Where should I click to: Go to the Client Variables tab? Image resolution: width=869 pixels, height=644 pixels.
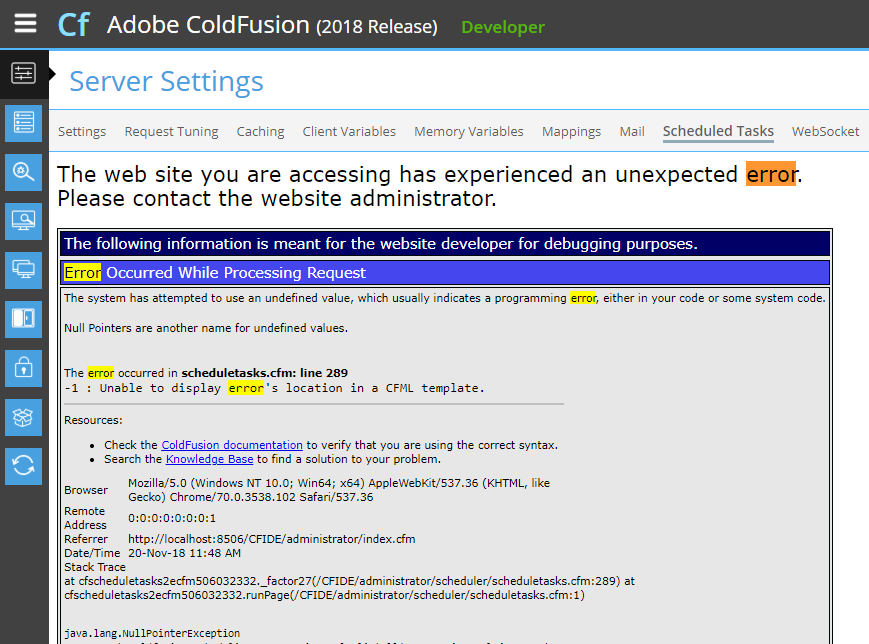pos(349,131)
